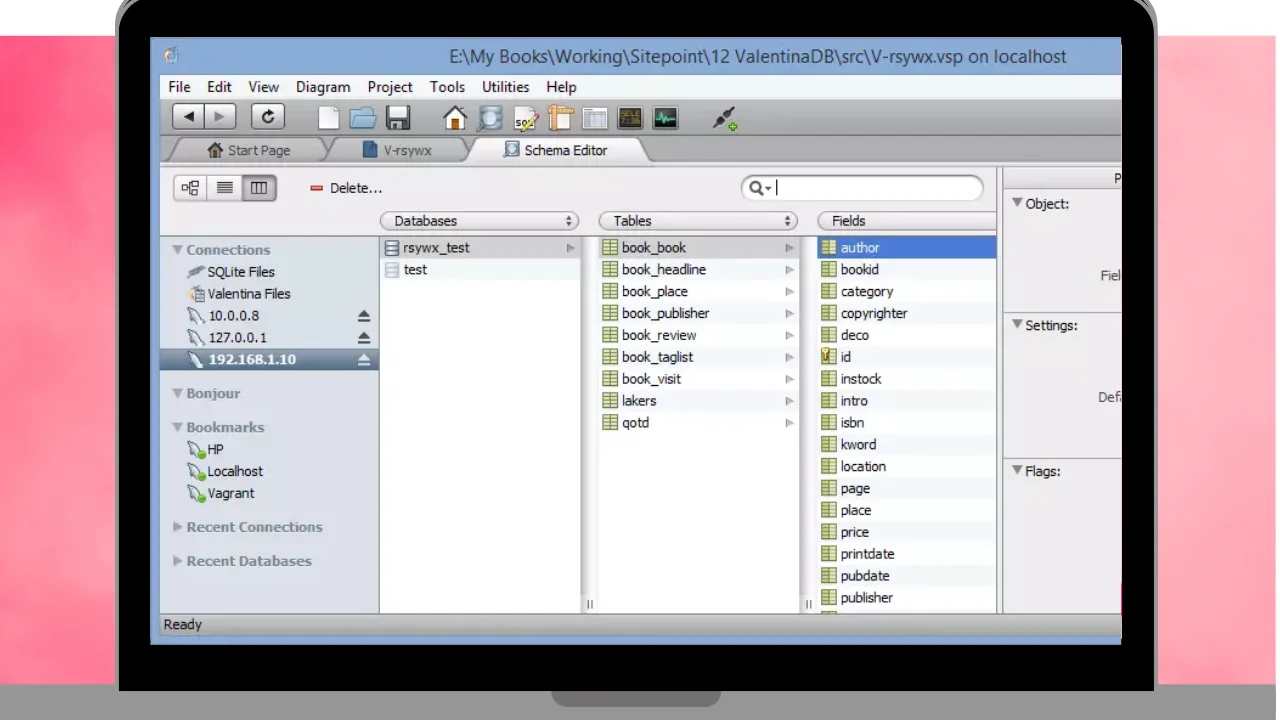
Task: Select the test database
Action: (x=480, y=270)
